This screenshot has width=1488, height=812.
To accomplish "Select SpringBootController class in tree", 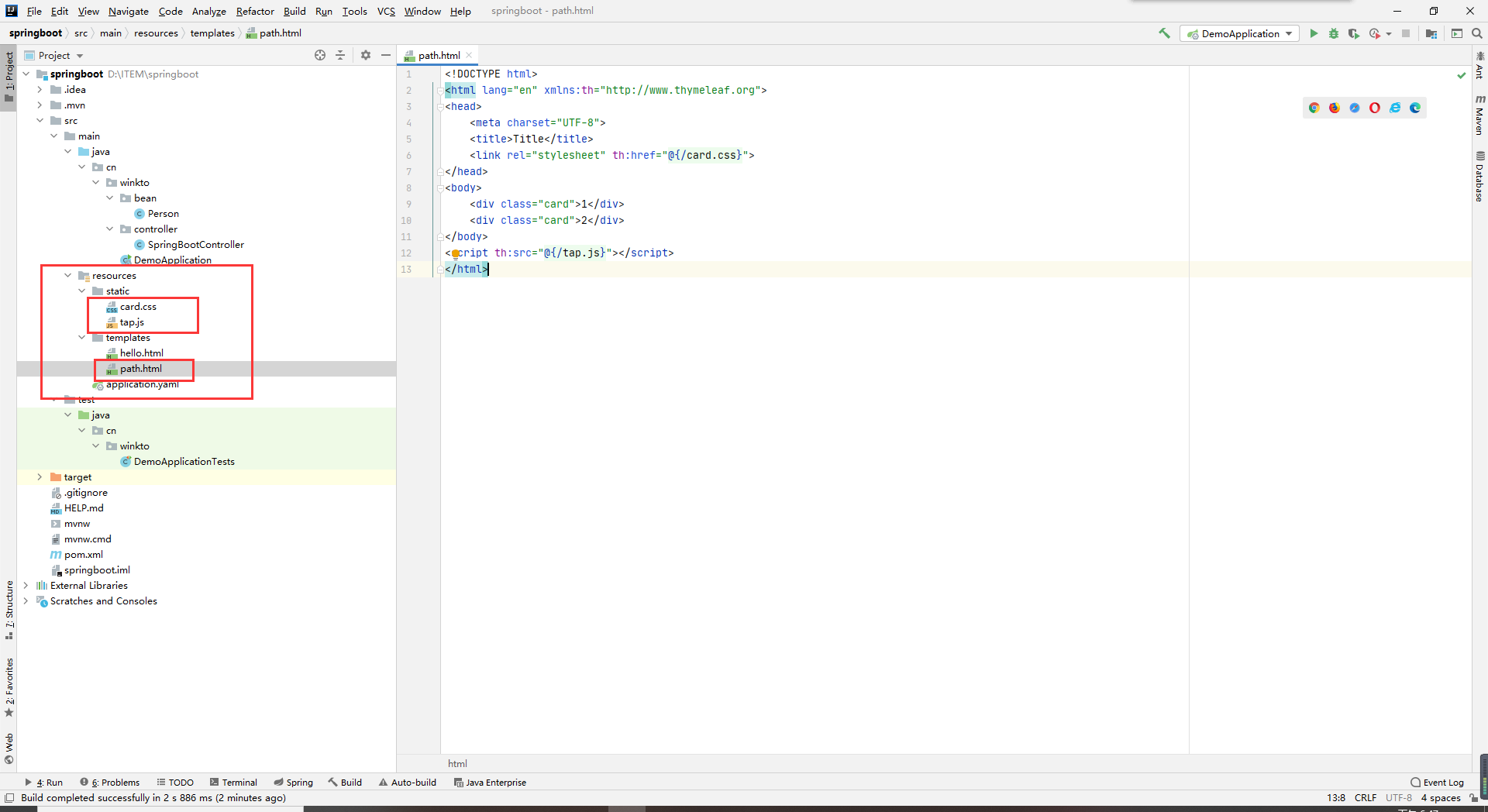I will [195, 245].
